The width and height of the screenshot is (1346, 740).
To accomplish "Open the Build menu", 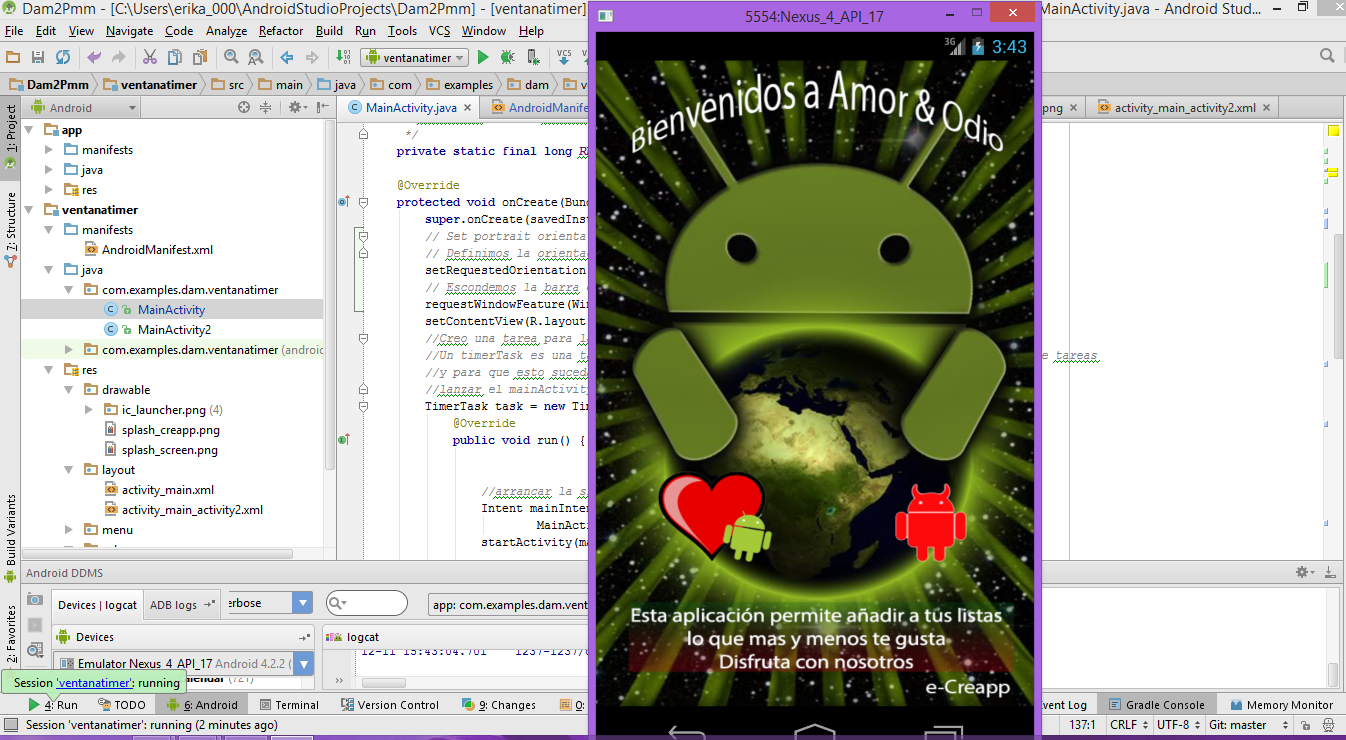I will pyautogui.click(x=329, y=31).
